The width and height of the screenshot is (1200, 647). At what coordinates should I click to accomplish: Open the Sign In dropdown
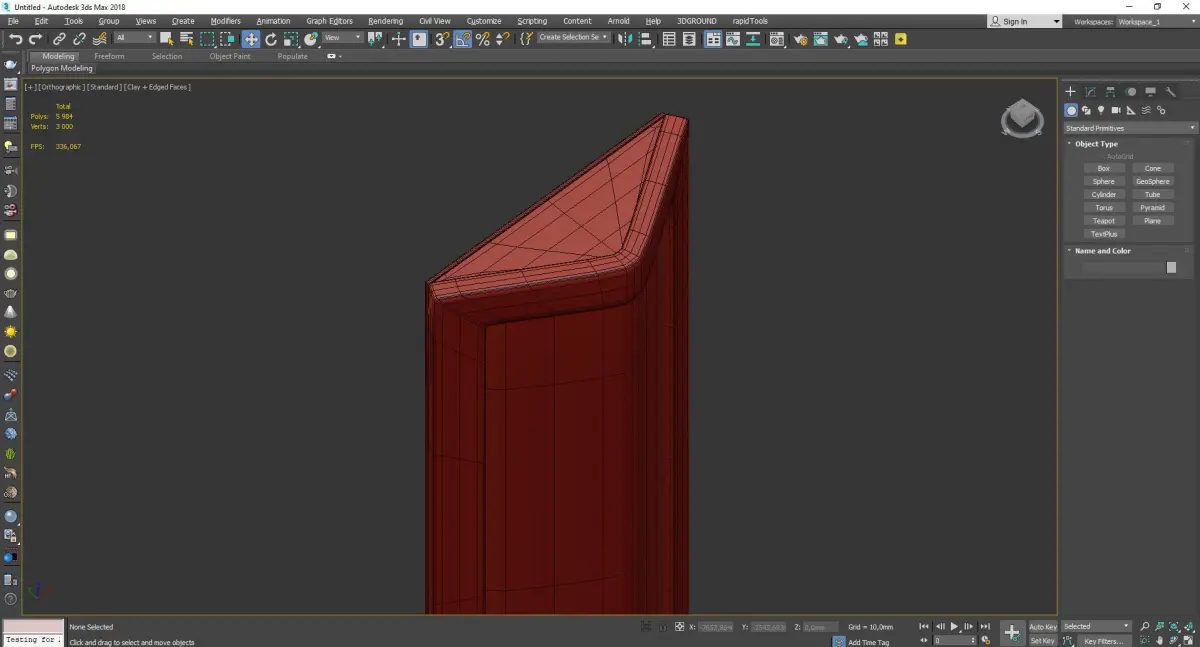pyautogui.click(x=1025, y=21)
